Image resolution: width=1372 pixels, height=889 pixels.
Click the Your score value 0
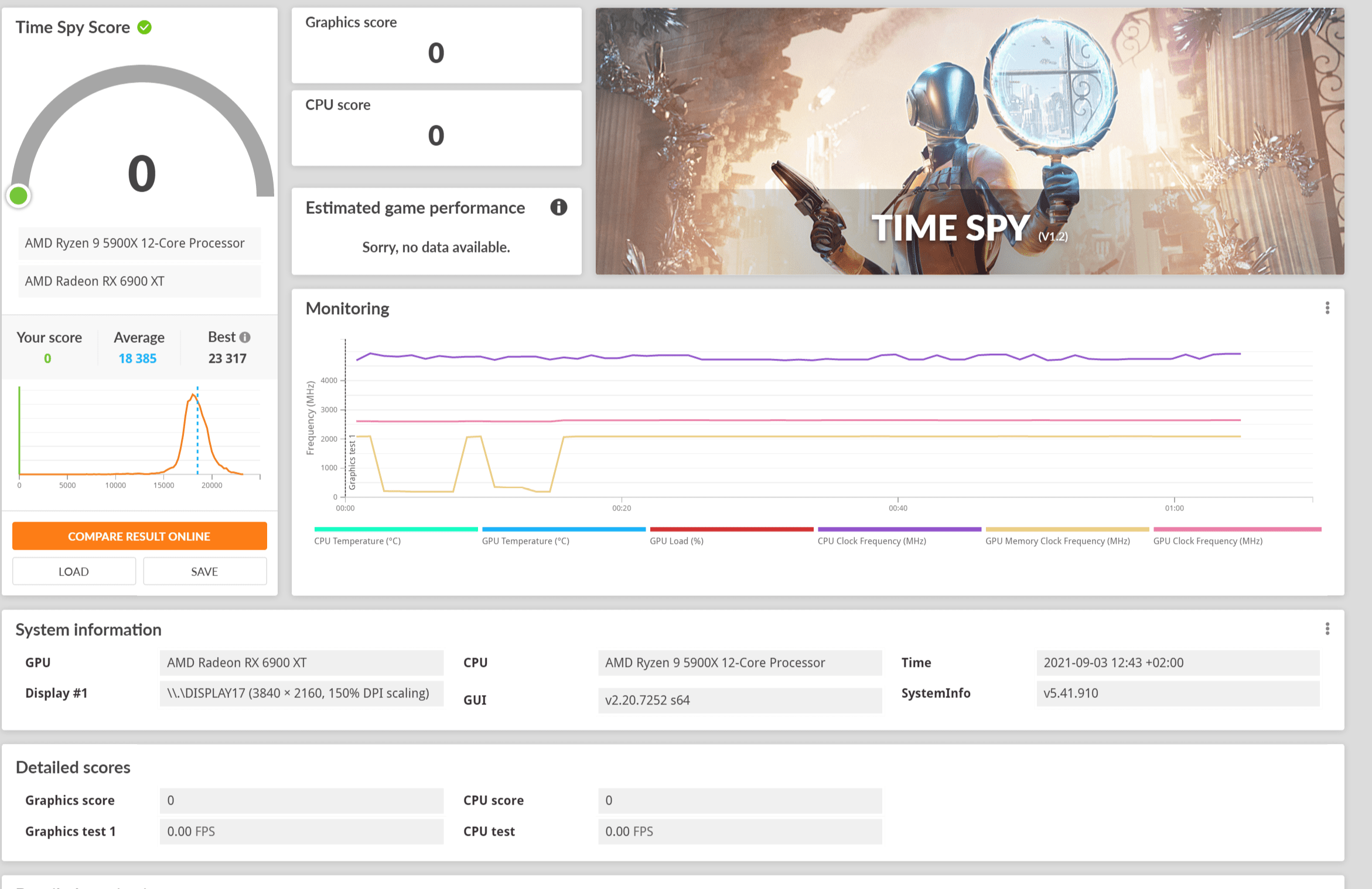(47, 358)
